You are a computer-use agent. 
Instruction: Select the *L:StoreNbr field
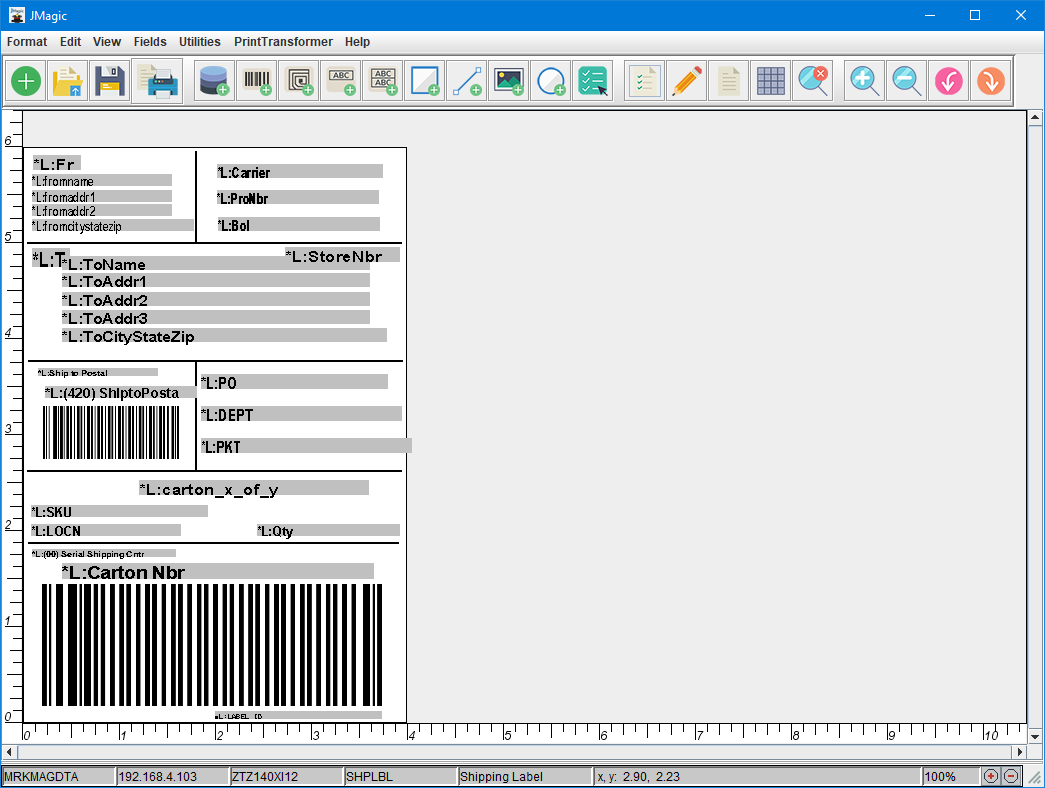343,255
